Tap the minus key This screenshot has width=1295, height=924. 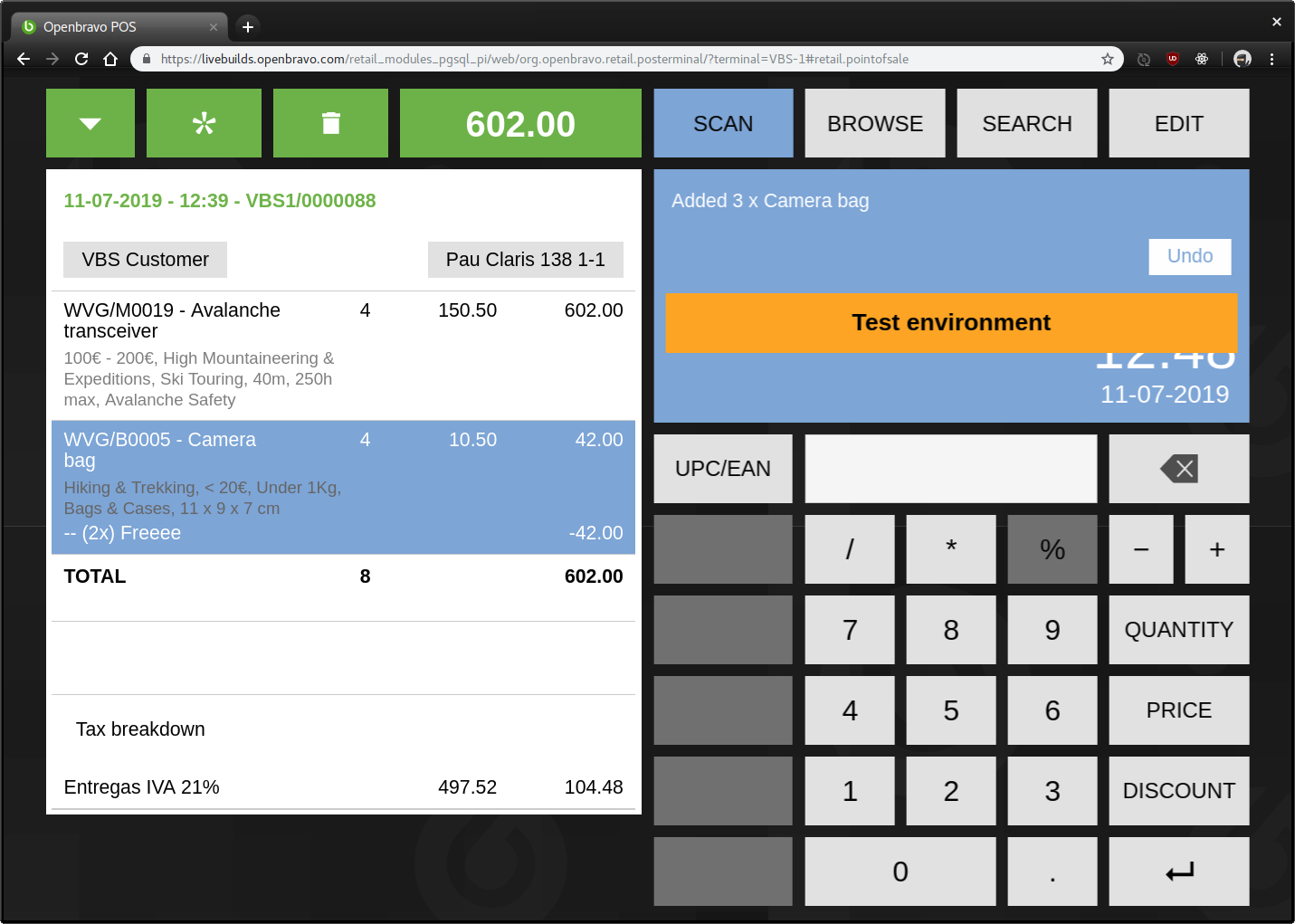pyautogui.click(x=1141, y=549)
